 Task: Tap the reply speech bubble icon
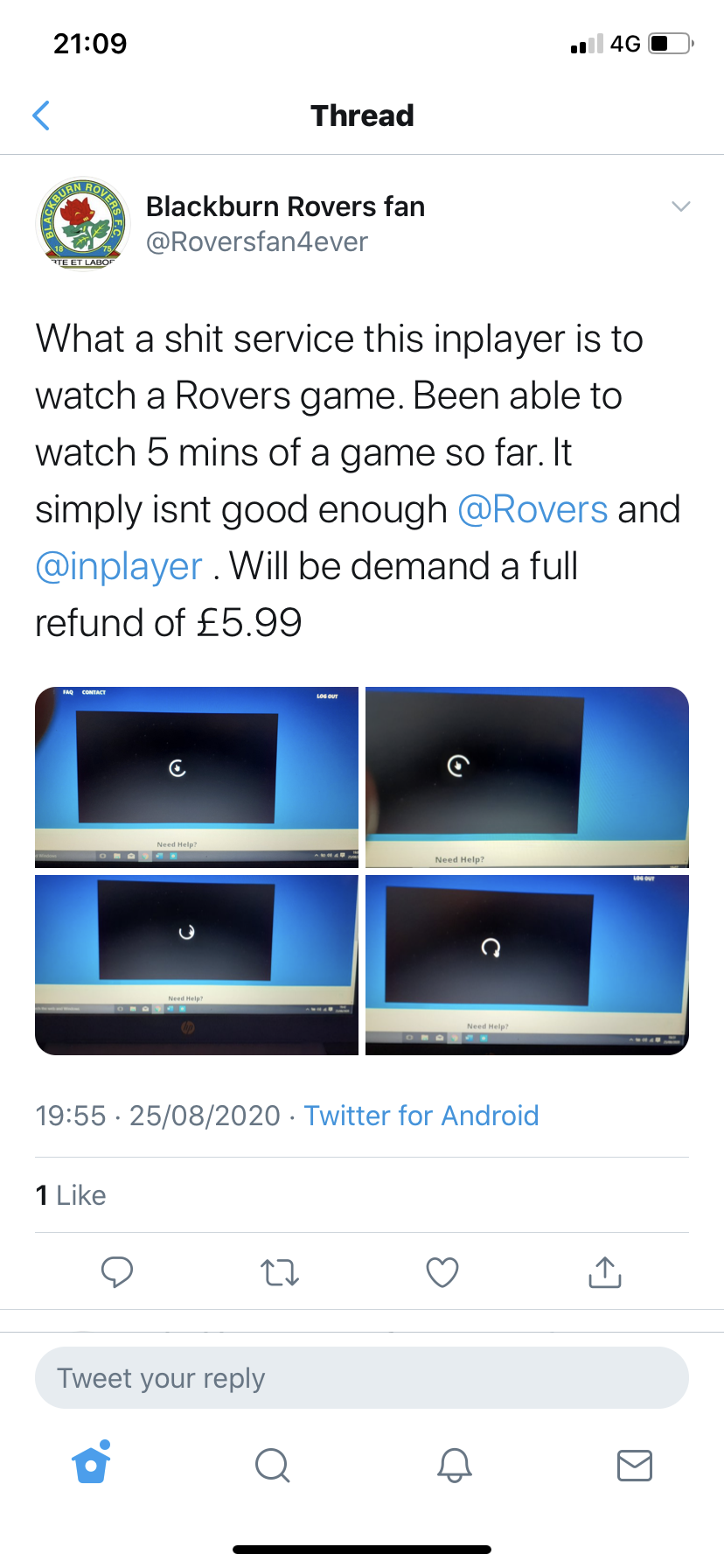click(117, 1271)
